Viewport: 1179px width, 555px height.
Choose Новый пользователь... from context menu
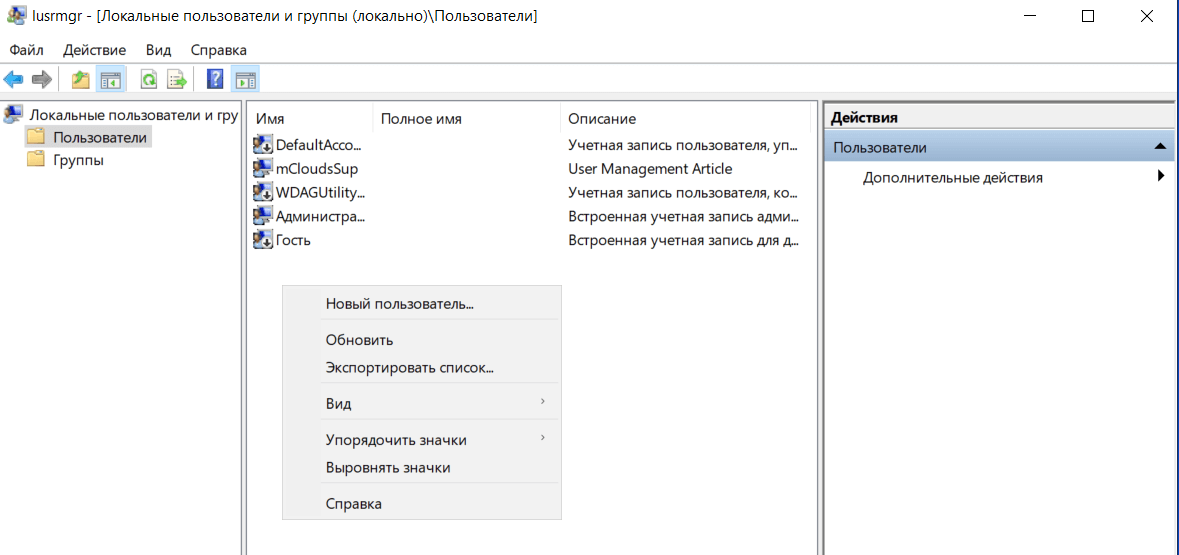(x=399, y=304)
